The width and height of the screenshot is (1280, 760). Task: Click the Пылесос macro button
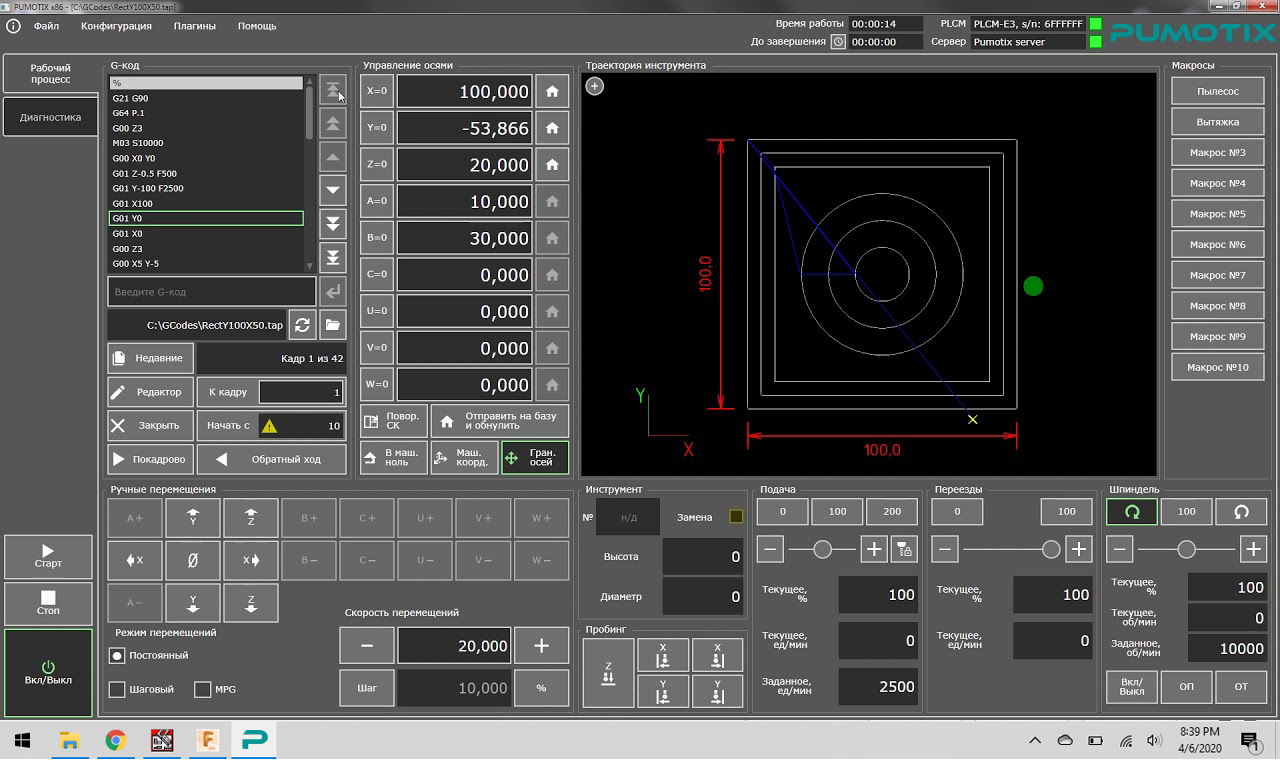pos(1217,91)
